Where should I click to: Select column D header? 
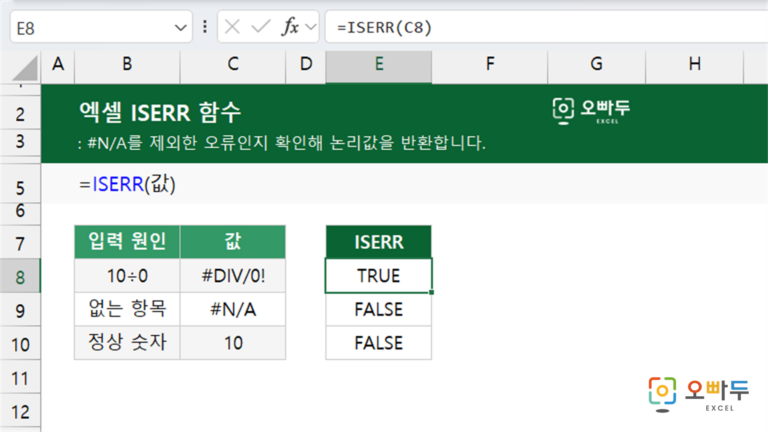(x=306, y=64)
